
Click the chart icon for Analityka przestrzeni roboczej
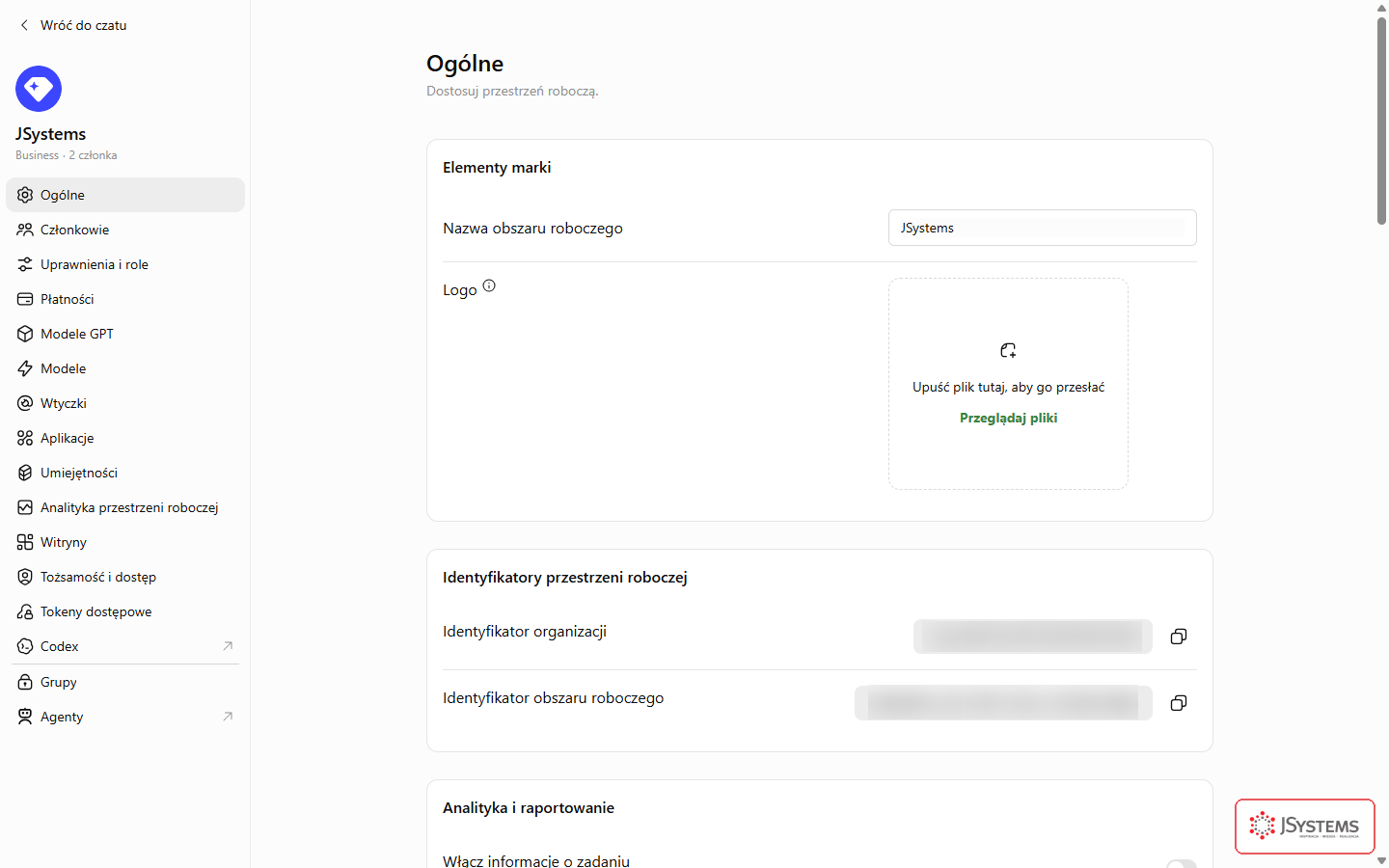point(25,507)
